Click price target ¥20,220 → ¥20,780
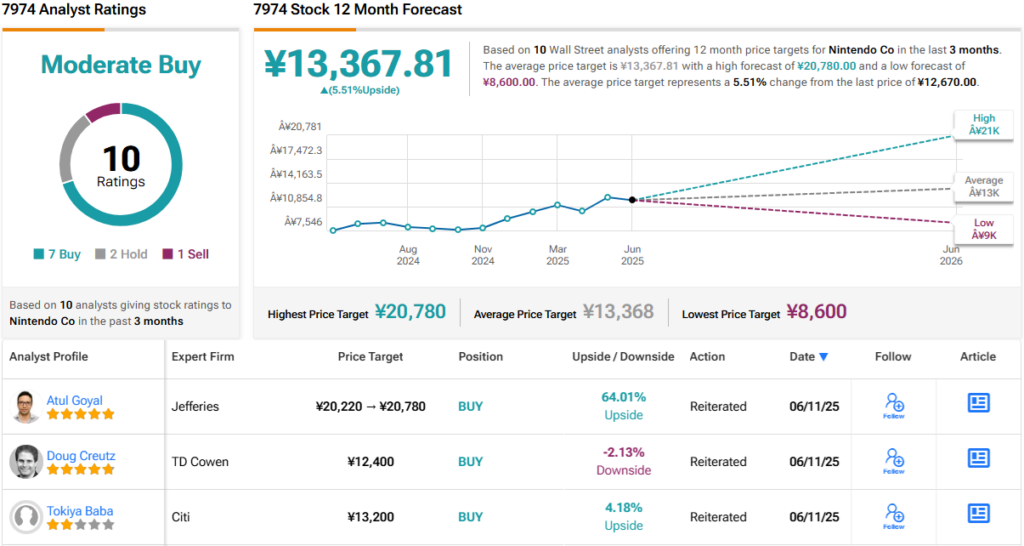 coord(370,406)
